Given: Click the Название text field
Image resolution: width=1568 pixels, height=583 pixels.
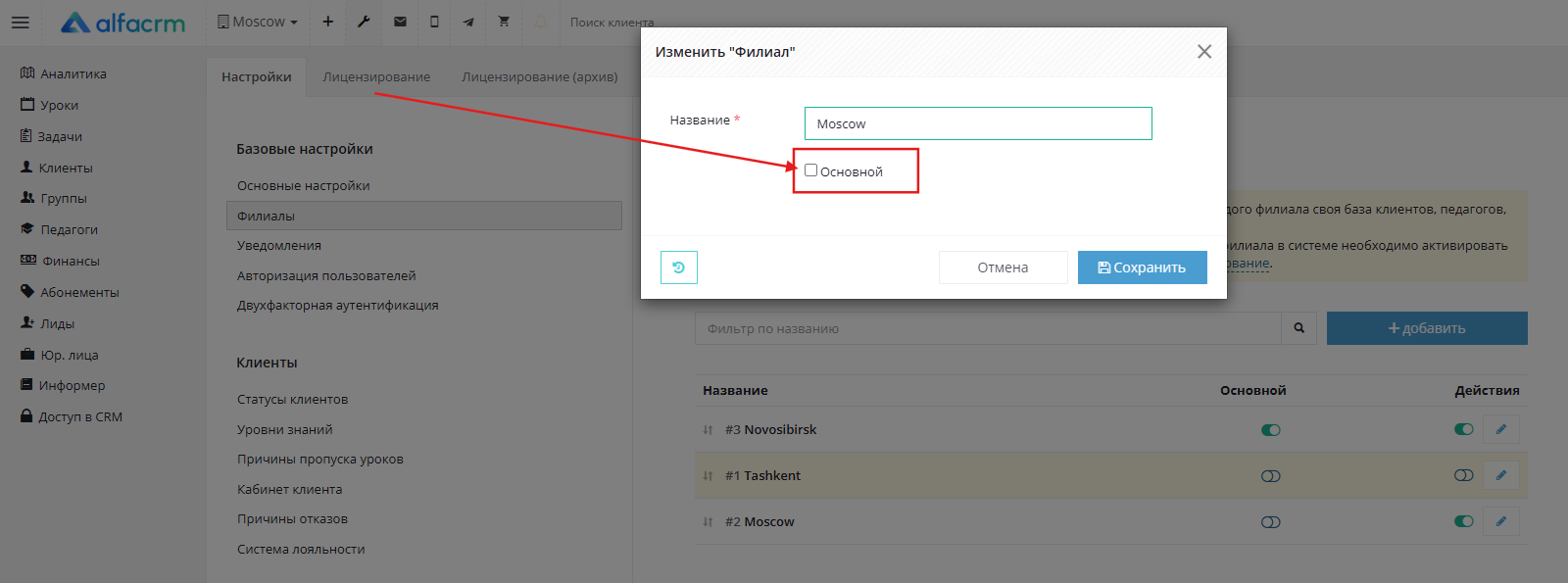Looking at the screenshot, I should 977,123.
